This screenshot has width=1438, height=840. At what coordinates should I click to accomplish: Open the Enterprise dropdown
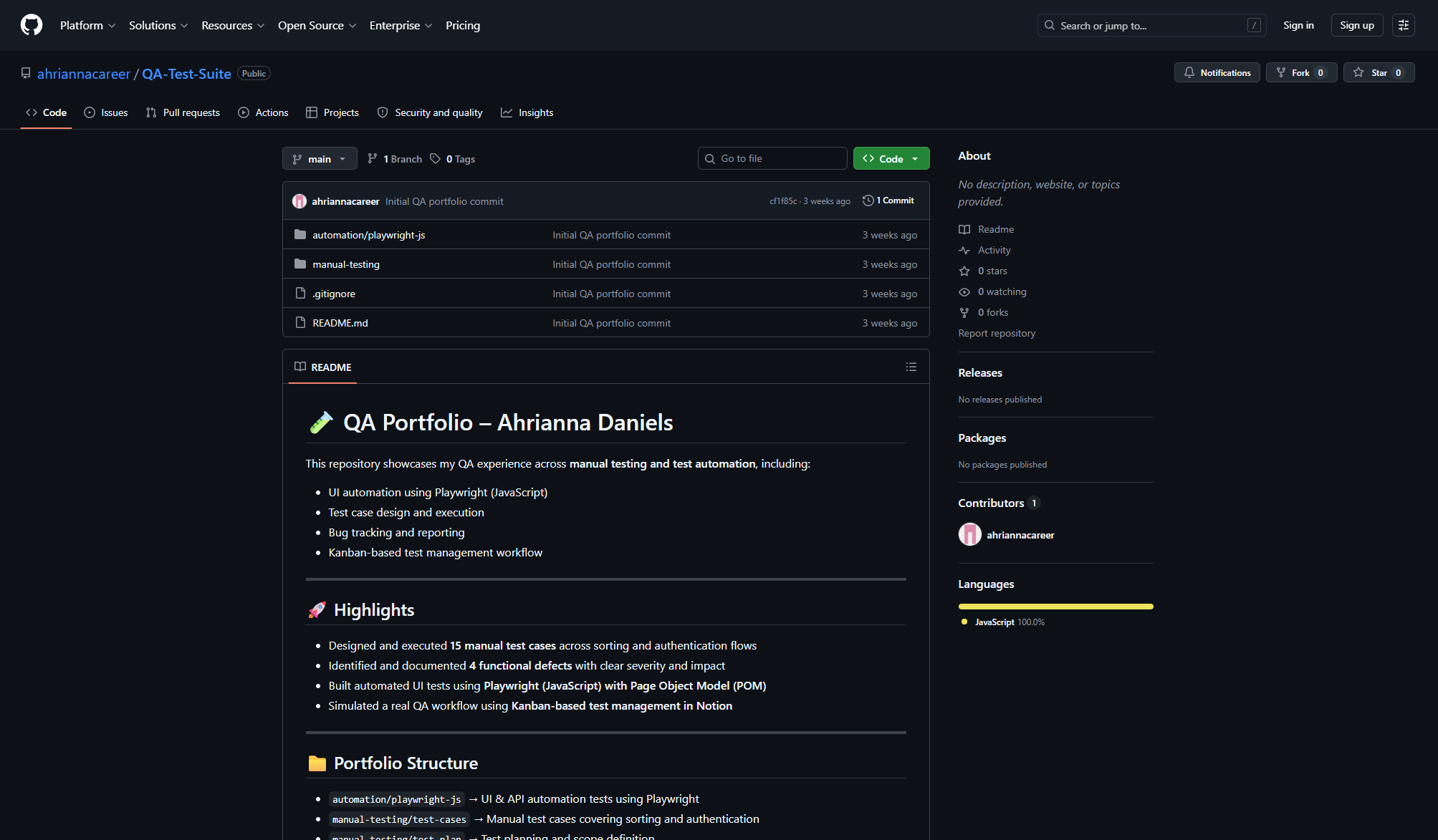pyautogui.click(x=401, y=25)
